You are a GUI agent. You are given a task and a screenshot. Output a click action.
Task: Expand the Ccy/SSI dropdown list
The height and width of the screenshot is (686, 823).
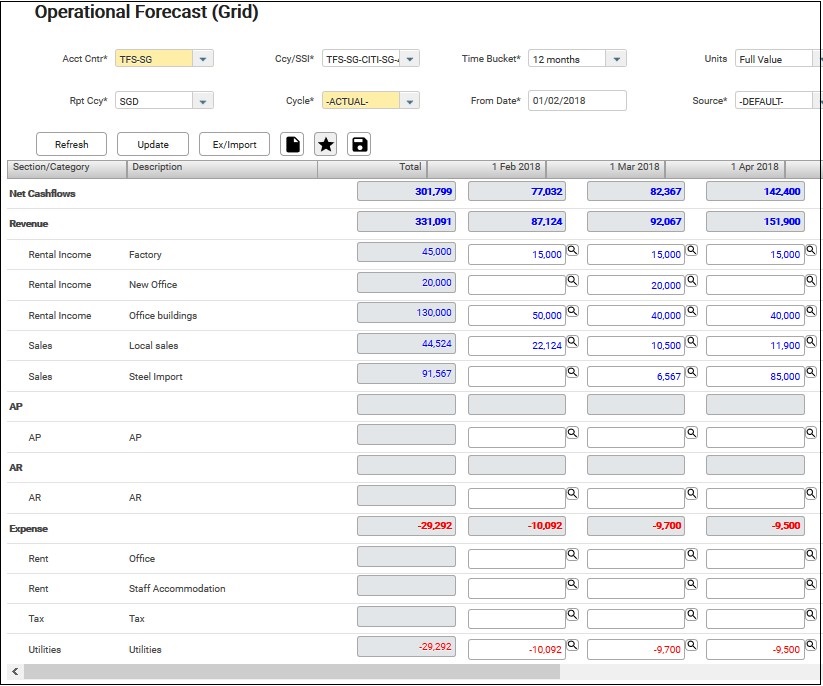coord(410,59)
